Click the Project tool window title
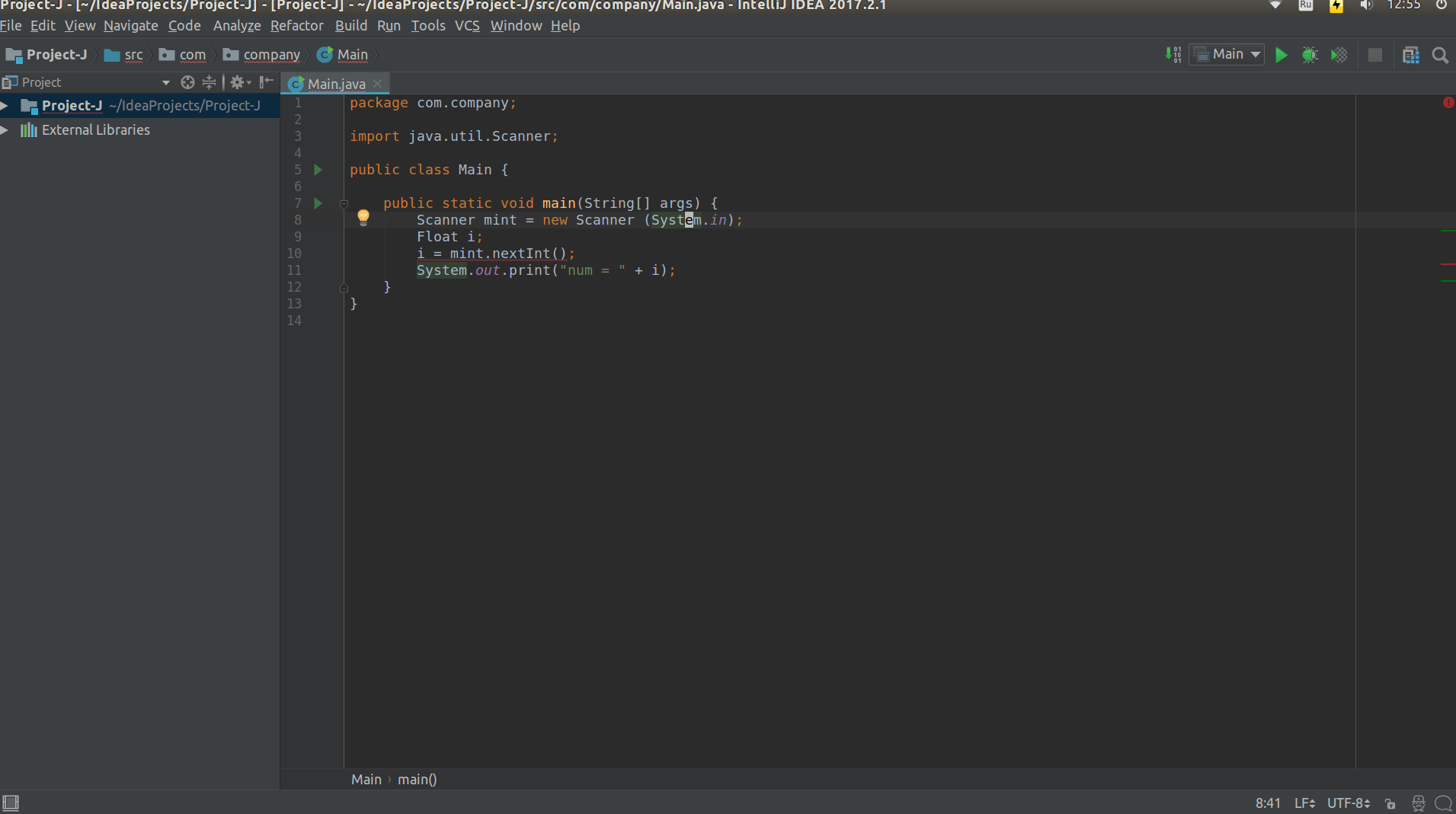The height and width of the screenshot is (814, 1456). (41, 82)
